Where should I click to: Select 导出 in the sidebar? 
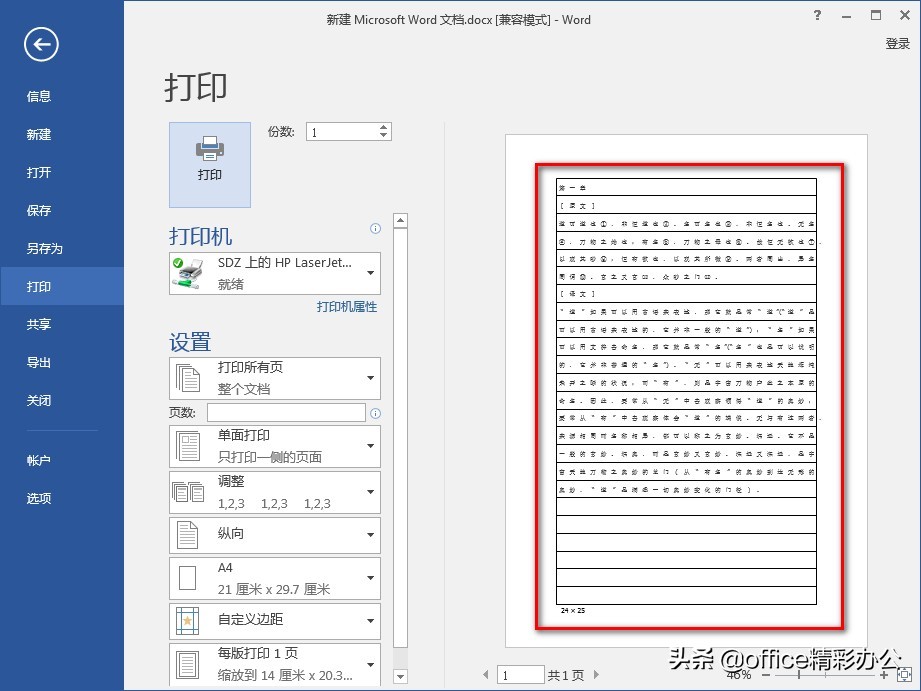(x=39, y=363)
